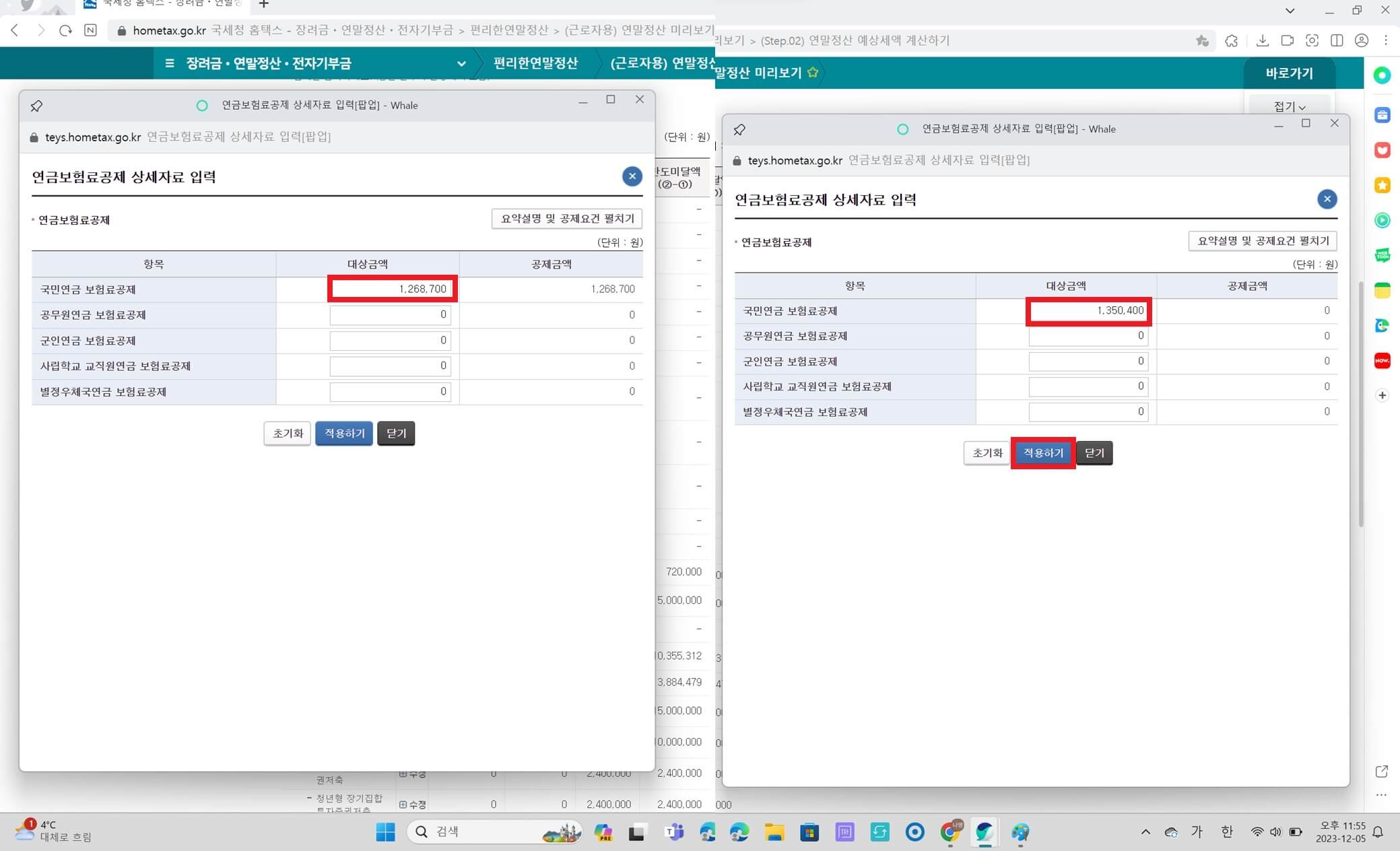Click the Naver NOW sidebar icon

tap(1382, 361)
